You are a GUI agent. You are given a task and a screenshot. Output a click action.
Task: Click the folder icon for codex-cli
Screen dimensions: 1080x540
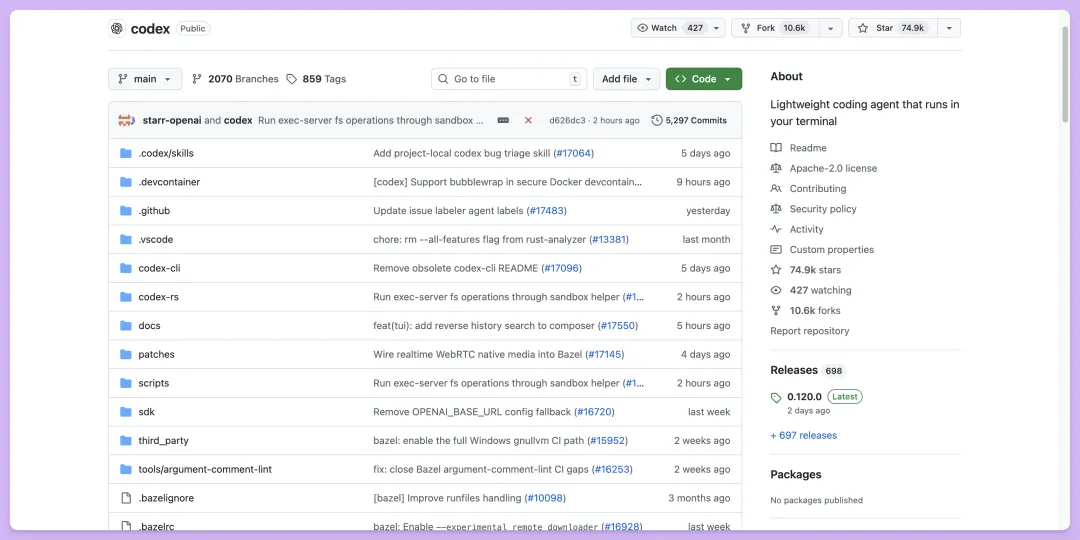click(125, 268)
